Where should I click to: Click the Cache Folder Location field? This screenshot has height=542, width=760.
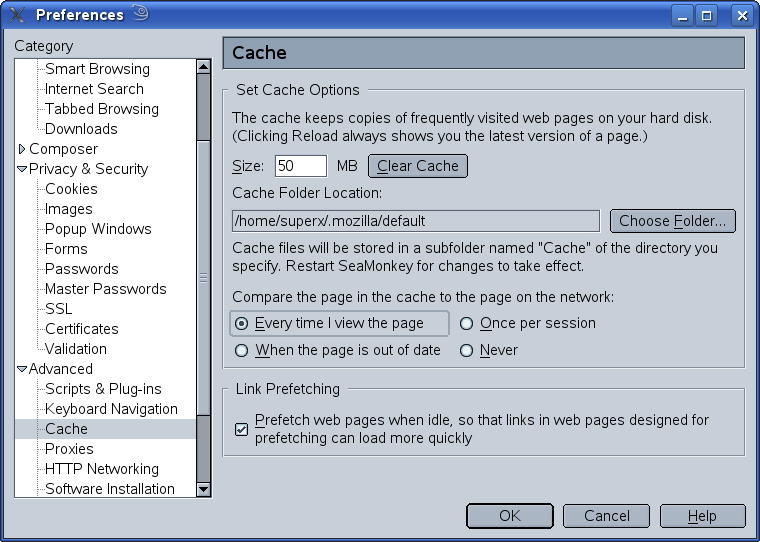click(x=416, y=221)
